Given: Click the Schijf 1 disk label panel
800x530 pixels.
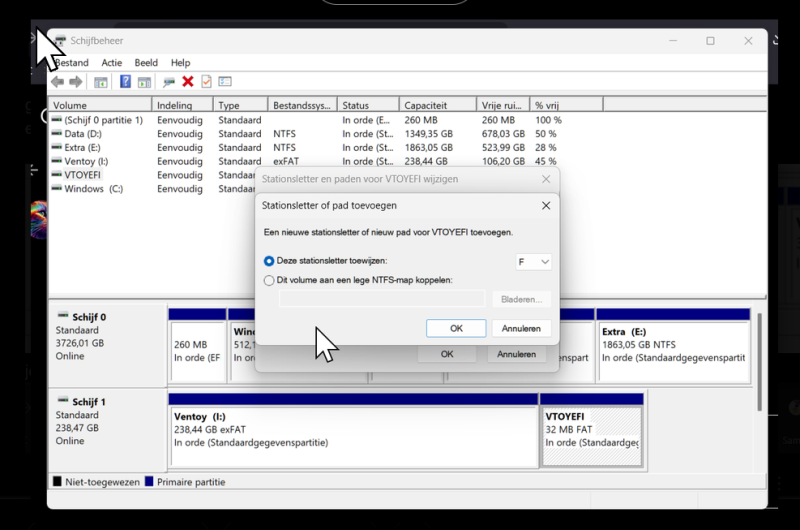Looking at the screenshot, I should point(107,430).
